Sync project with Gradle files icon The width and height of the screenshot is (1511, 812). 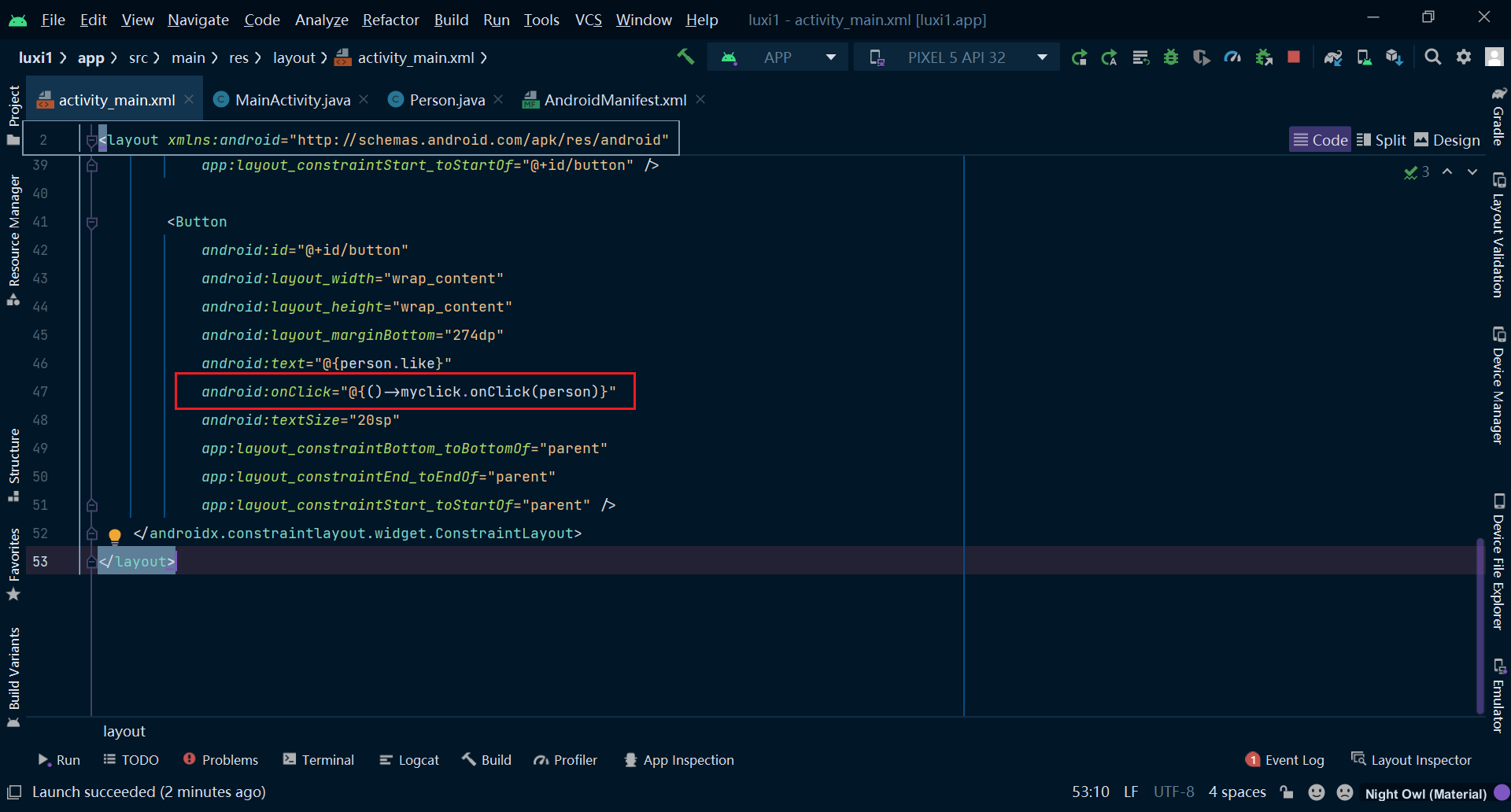click(1333, 57)
